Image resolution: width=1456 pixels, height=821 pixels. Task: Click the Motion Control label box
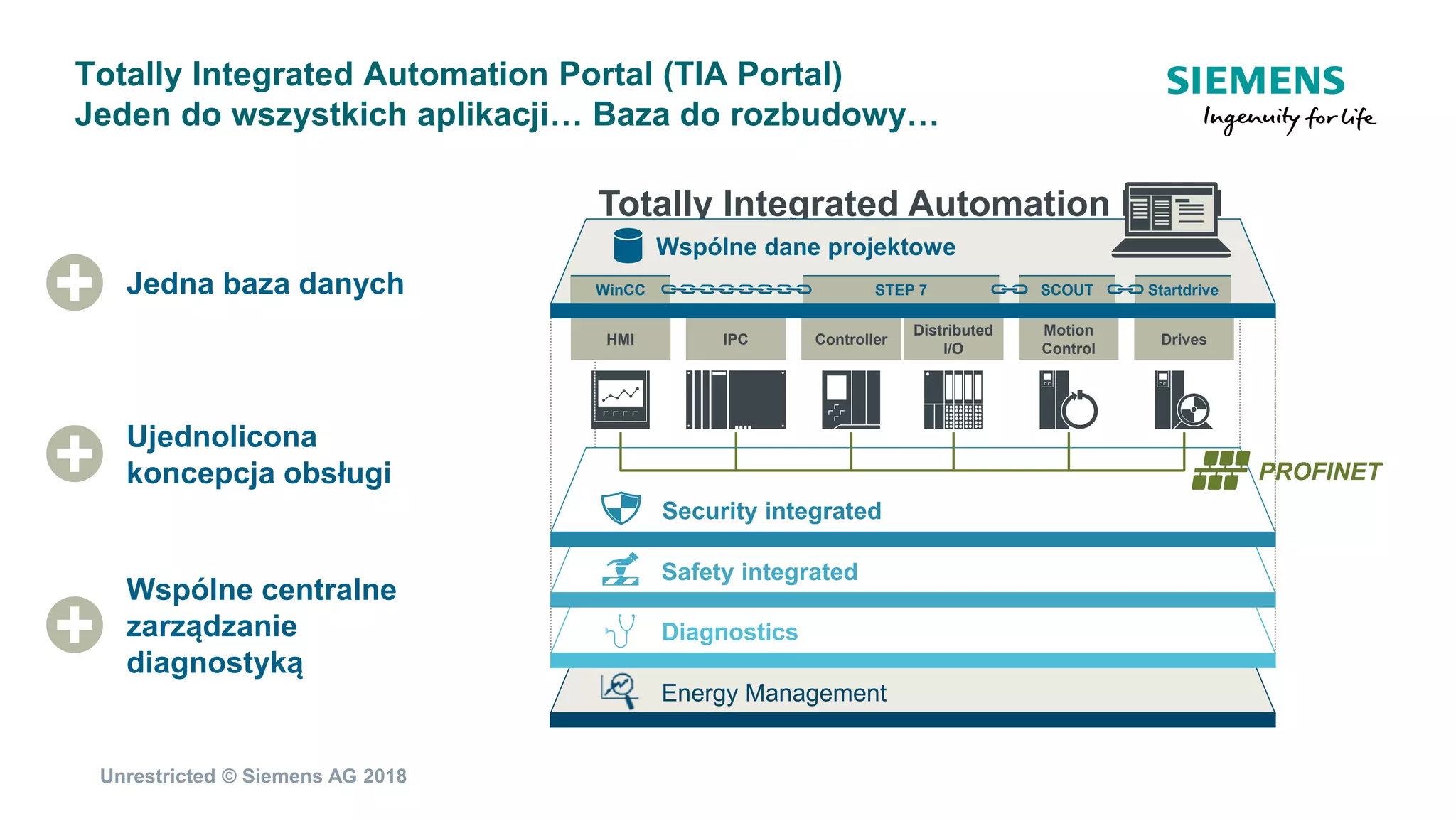click(x=1069, y=339)
